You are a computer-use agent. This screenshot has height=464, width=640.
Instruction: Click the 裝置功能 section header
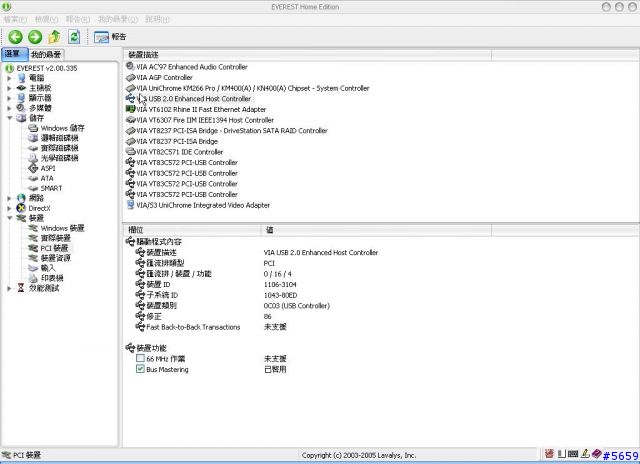[x=151, y=348]
